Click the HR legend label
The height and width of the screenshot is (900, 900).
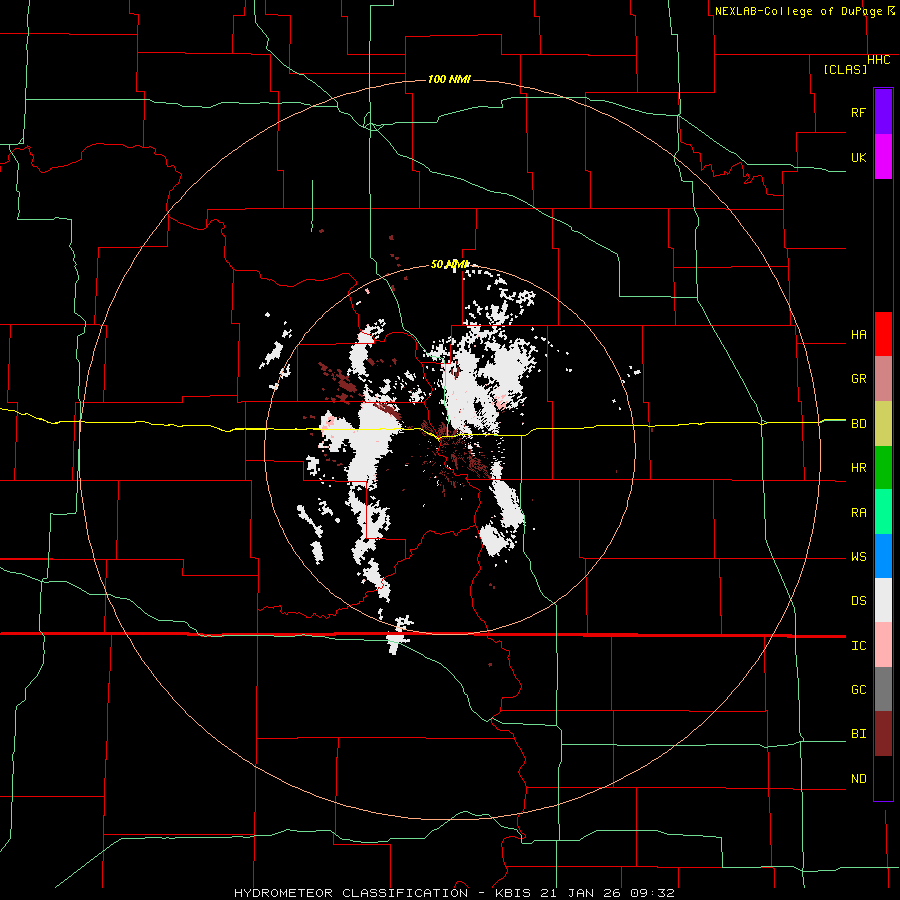point(858,468)
